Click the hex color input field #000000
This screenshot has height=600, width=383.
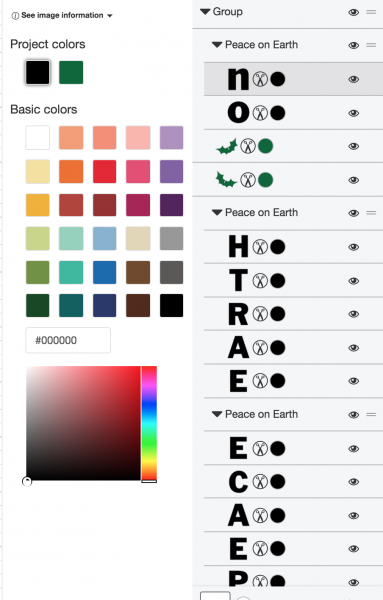tap(68, 340)
